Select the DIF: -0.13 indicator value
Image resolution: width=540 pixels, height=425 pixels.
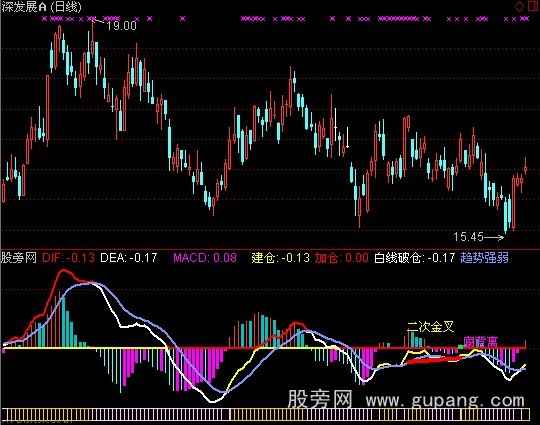pos(69,258)
